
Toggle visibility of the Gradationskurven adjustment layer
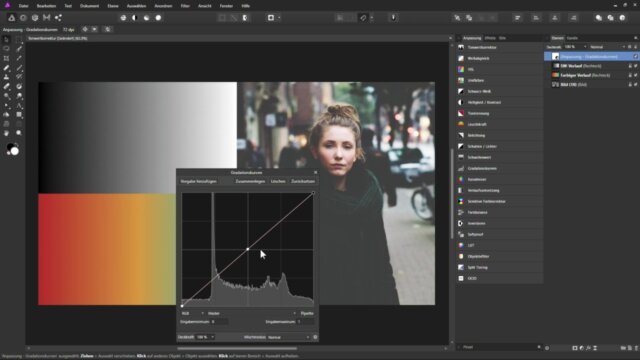point(636,56)
